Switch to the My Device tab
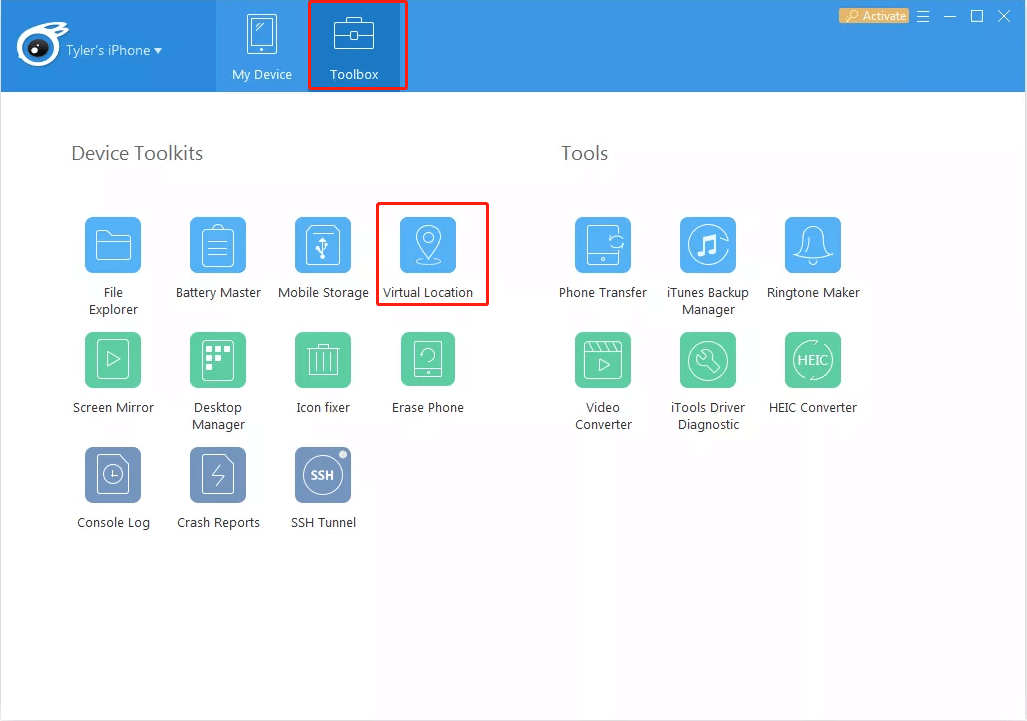The width and height of the screenshot is (1027, 721). 261,45
